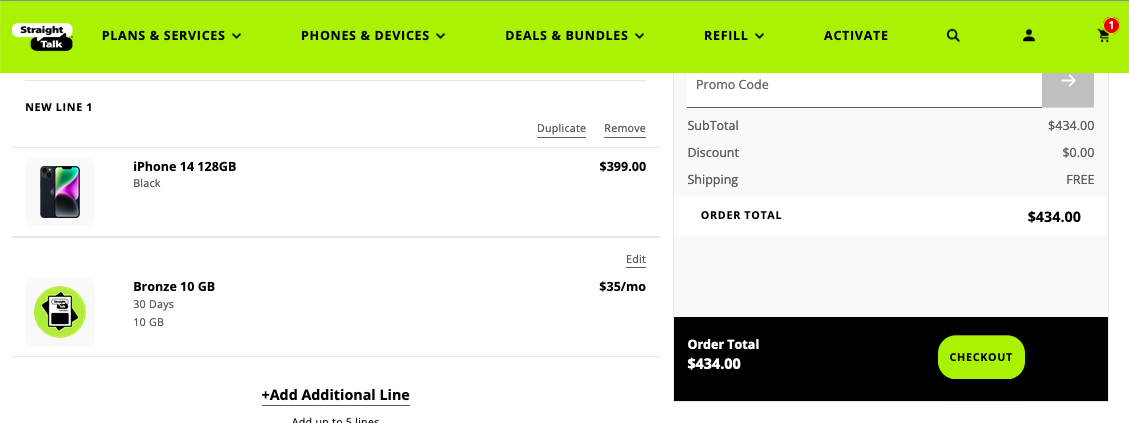Remove New Line 1 from cart

tap(625, 128)
